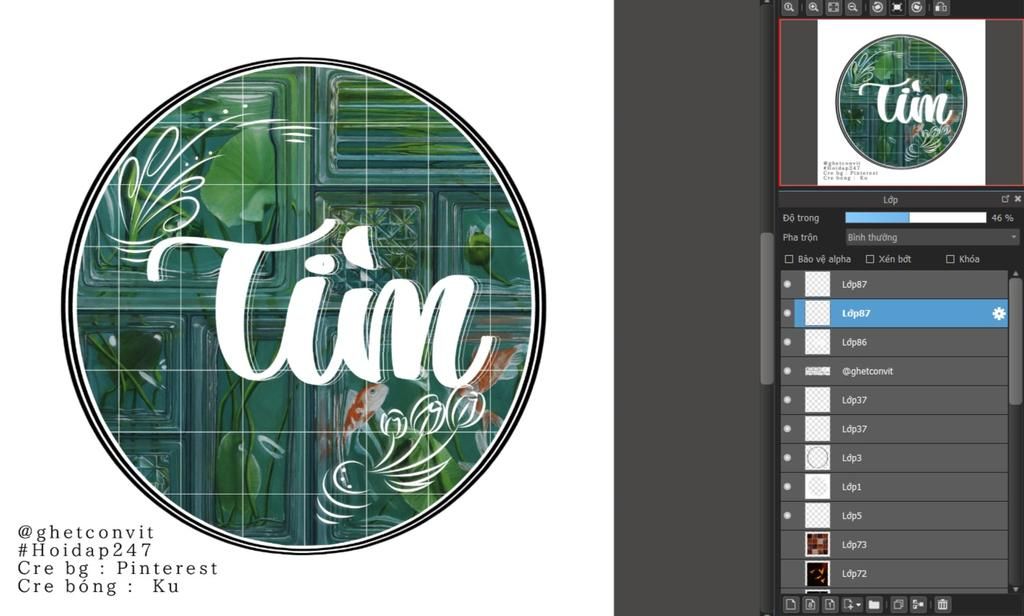Open settings gear for selected Lớp87 layer
1024x616 pixels.
tap(998, 314)
